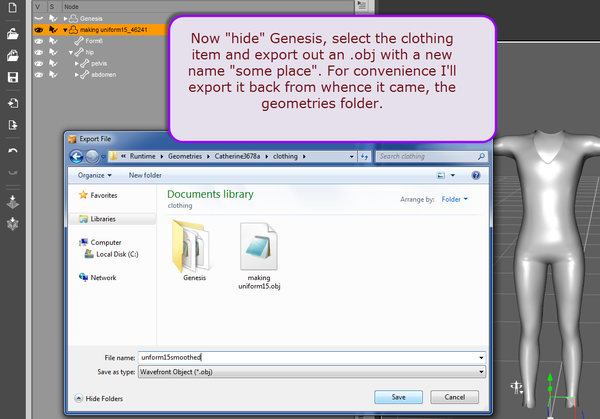Click the Back arrow in Export File dialog
Image resolution: width=600 pixels, height=419 pixels.
click(x=77, y=157)
